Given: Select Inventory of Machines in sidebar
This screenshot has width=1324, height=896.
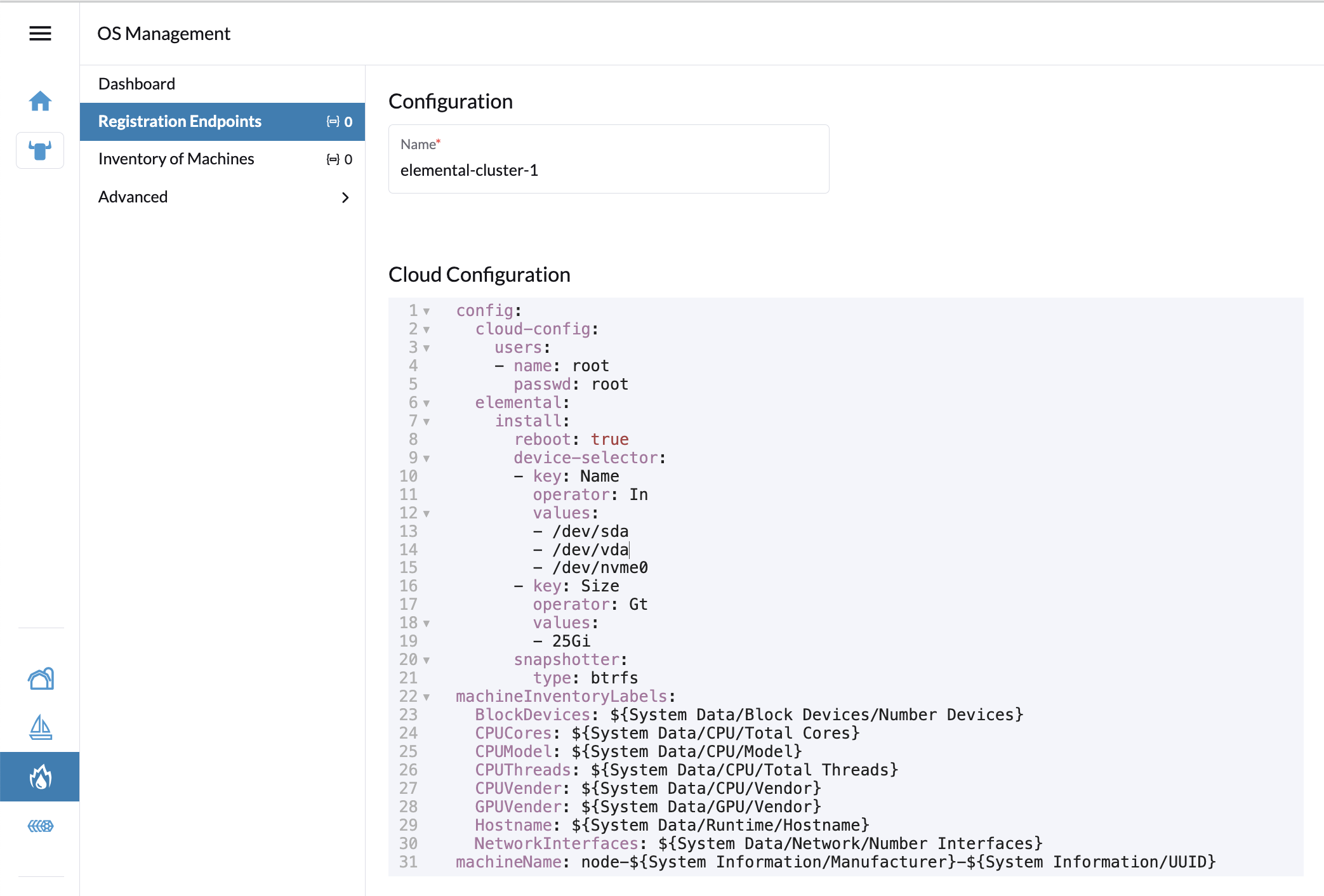Looking at the screenshot, I should [176, 159].
